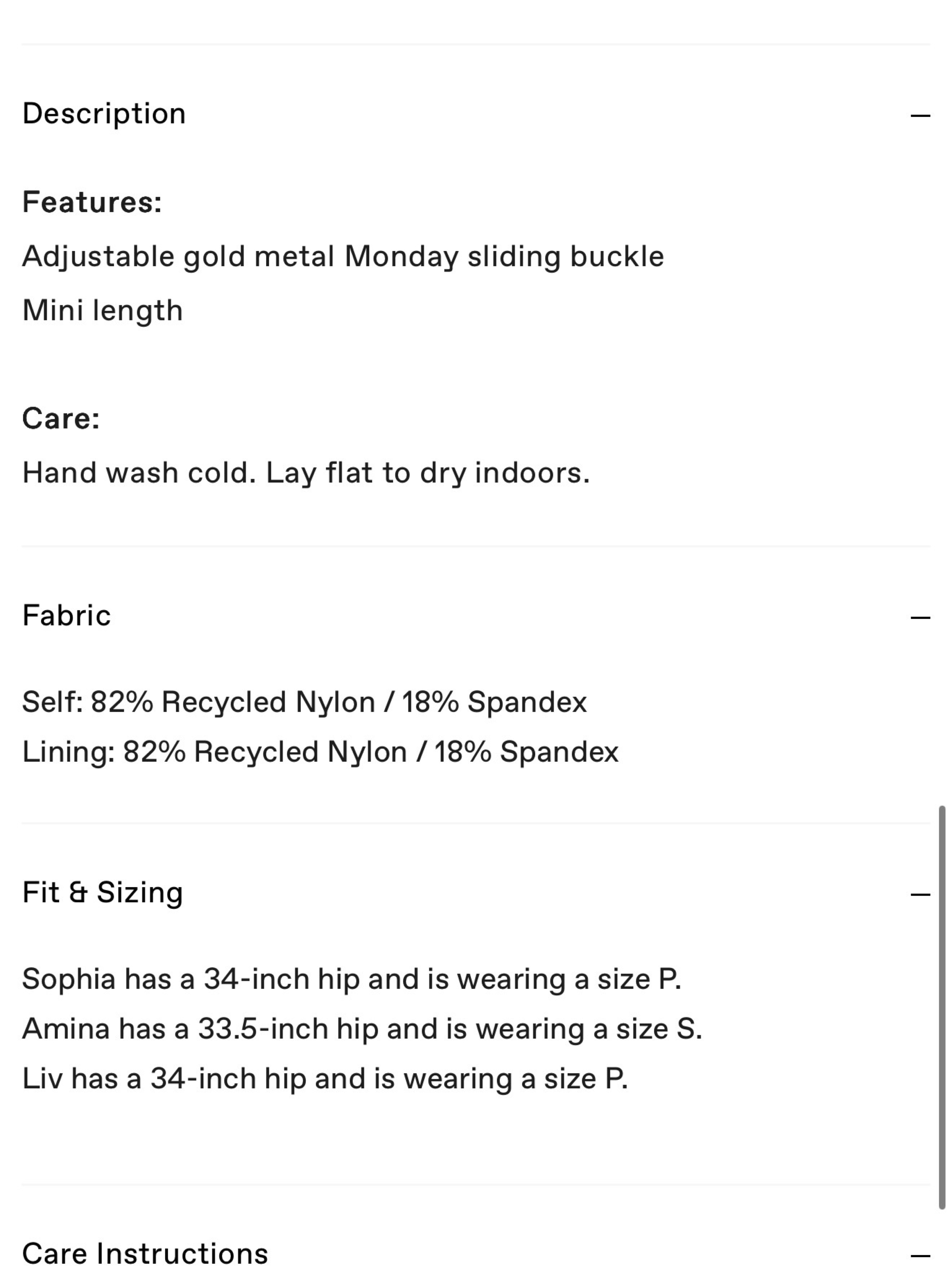
Task: Click the Mini length feature line
Action: tap(103, 311)
